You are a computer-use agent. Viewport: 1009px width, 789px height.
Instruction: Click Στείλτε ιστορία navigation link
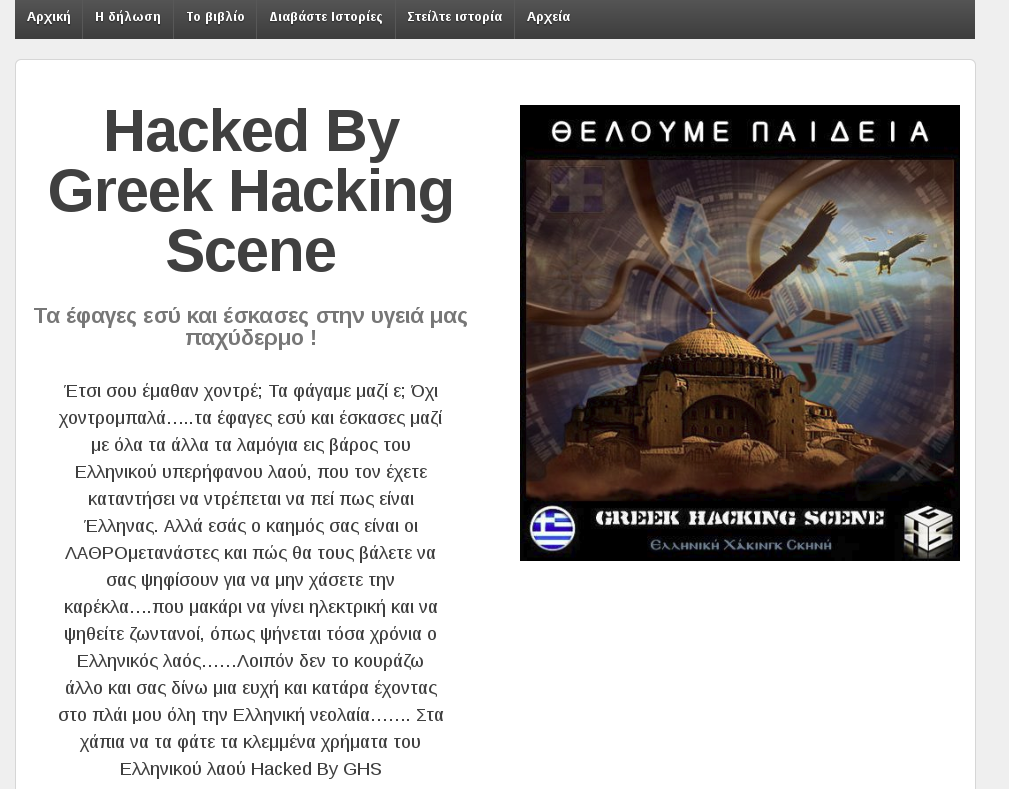point(455,17)
